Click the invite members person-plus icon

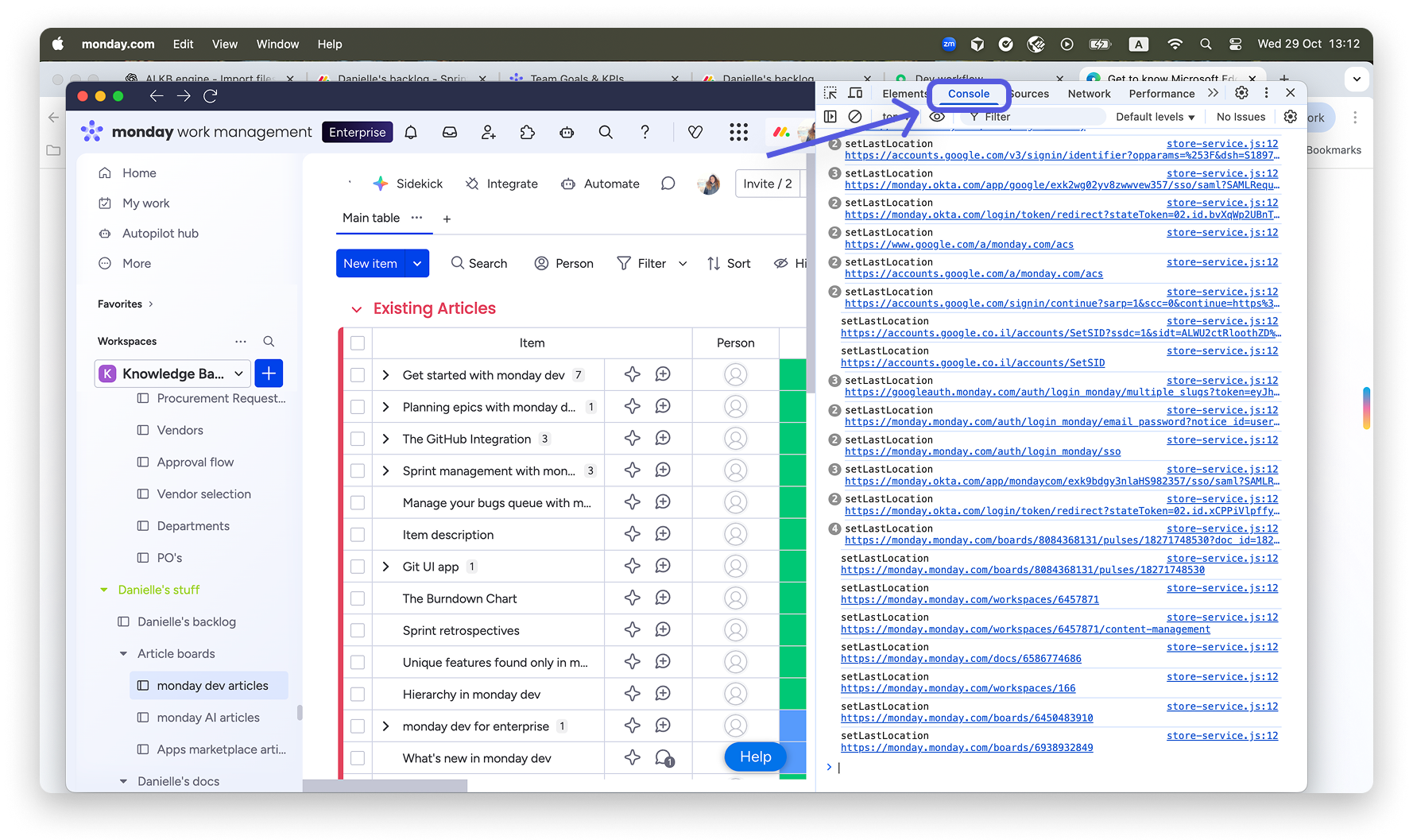(489, 132)
